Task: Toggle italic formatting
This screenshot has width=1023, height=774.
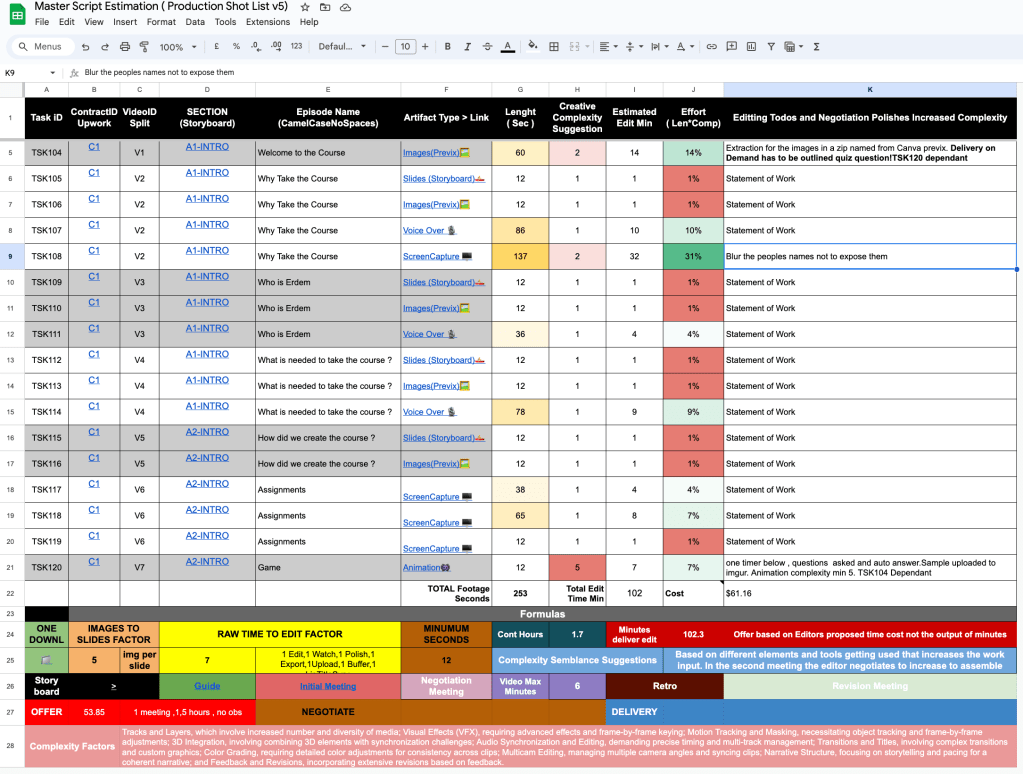Action: (x=467, y=46)
